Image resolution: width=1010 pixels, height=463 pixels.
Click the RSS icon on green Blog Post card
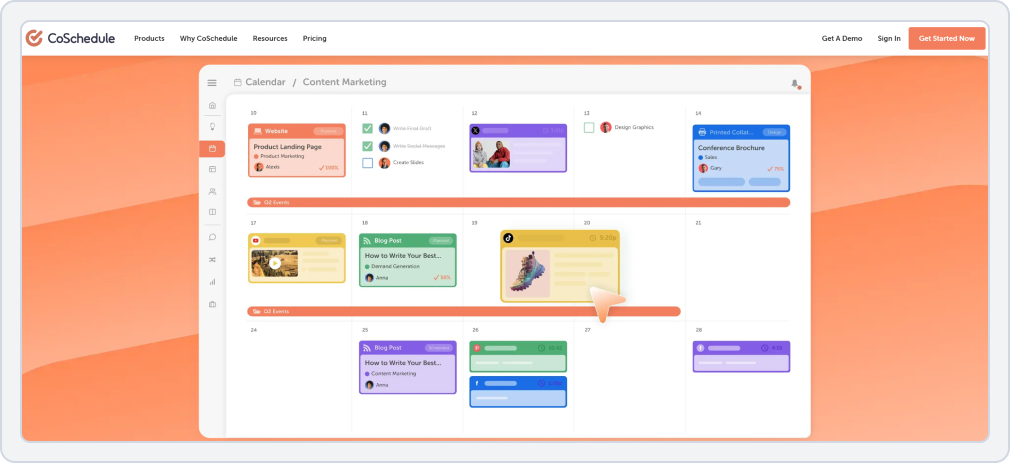point(367,241)
